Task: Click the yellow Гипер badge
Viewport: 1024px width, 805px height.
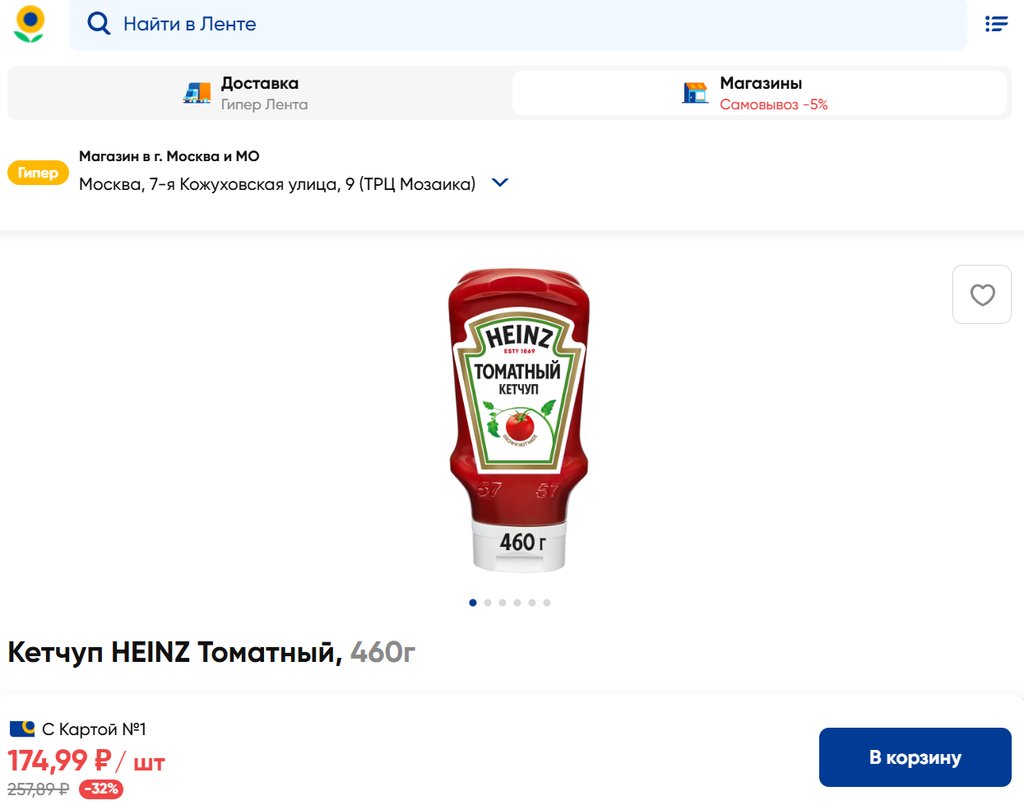Action: coord(38,172)
